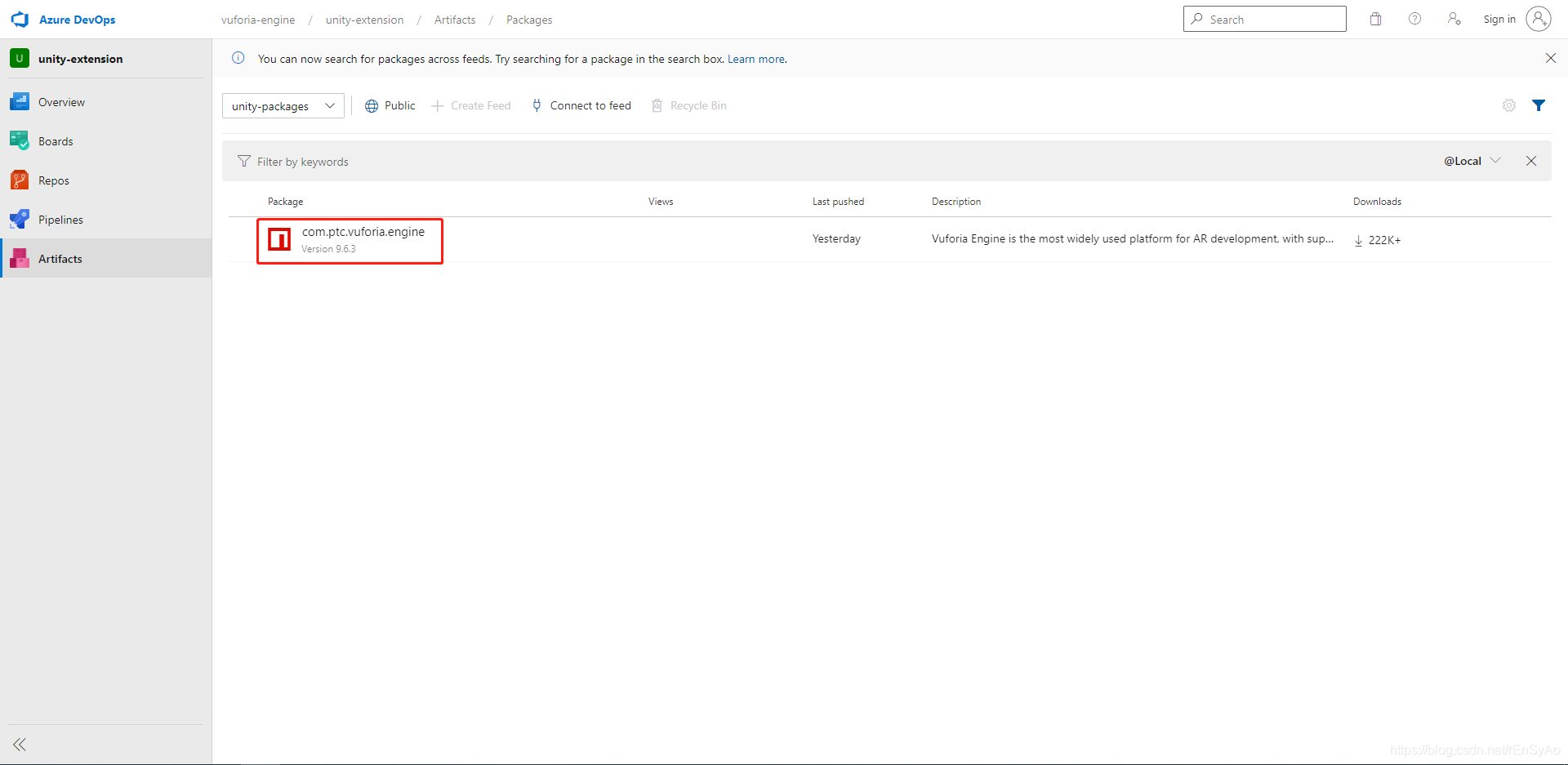Click the red npm package icon
This screenshot has width=1568, height=765.
coord(279,239)
